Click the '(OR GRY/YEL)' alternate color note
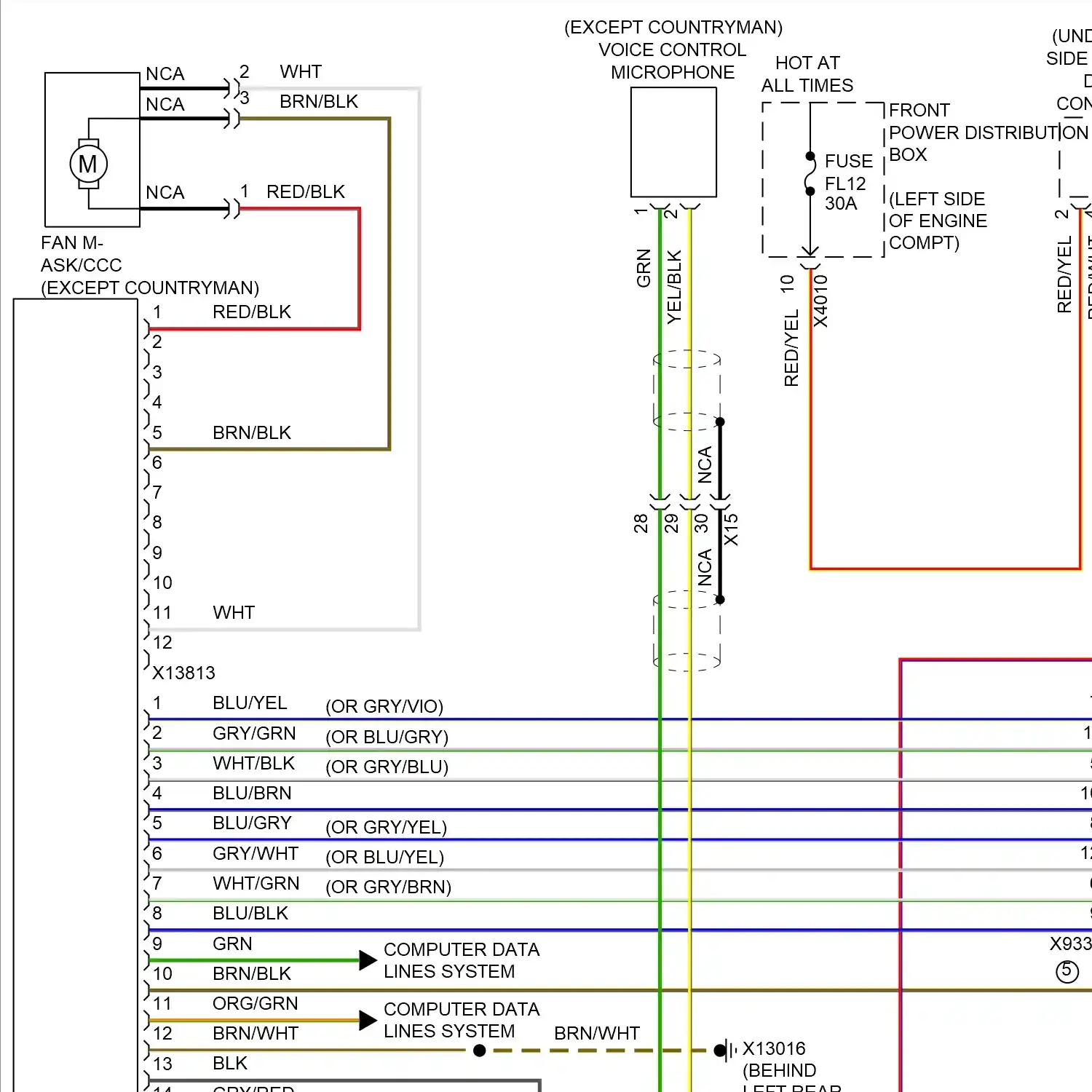The image size is (1092, 1092). pyautogui.click(x=386, y=827)
